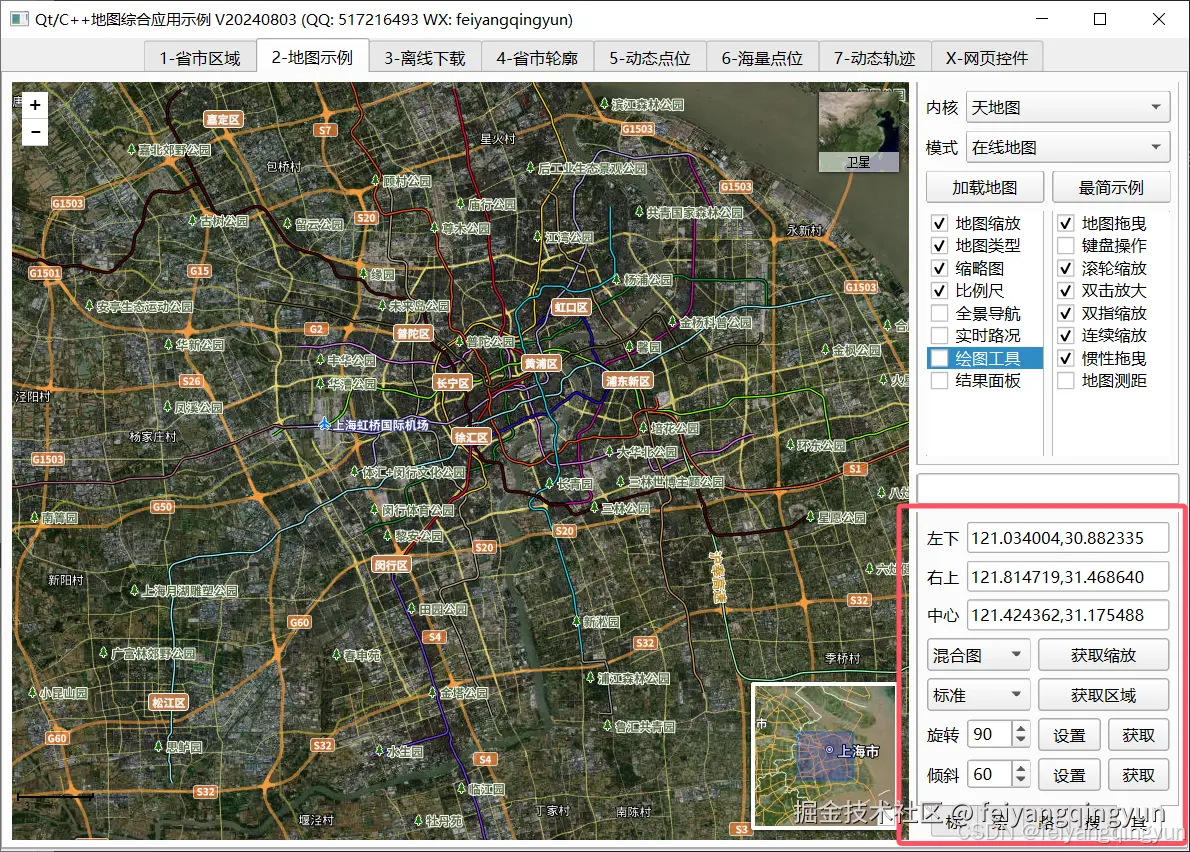Click the map zoom in plus button
Screen dimensions: 1190x852
click(35, 105)
